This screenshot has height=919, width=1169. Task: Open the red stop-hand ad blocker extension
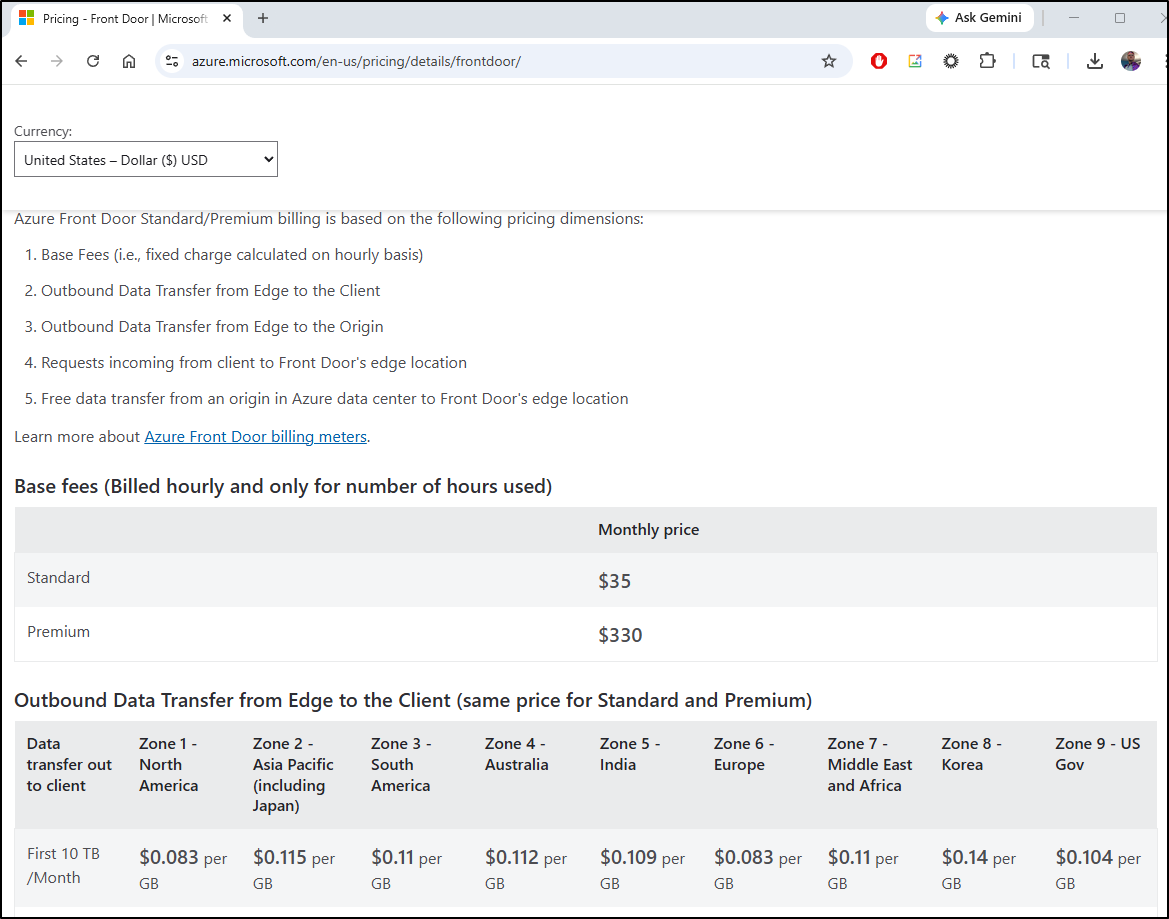tap(879, 61)
